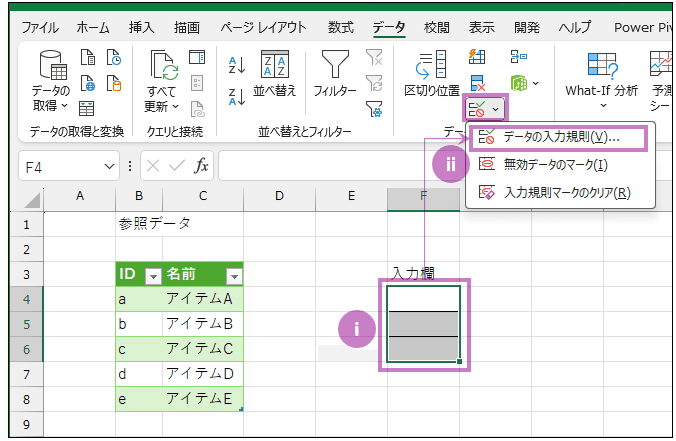Choose データの入力規則(V)... menu item
The height and width of the screenshot is (441, 676).
tap(558, 138)
